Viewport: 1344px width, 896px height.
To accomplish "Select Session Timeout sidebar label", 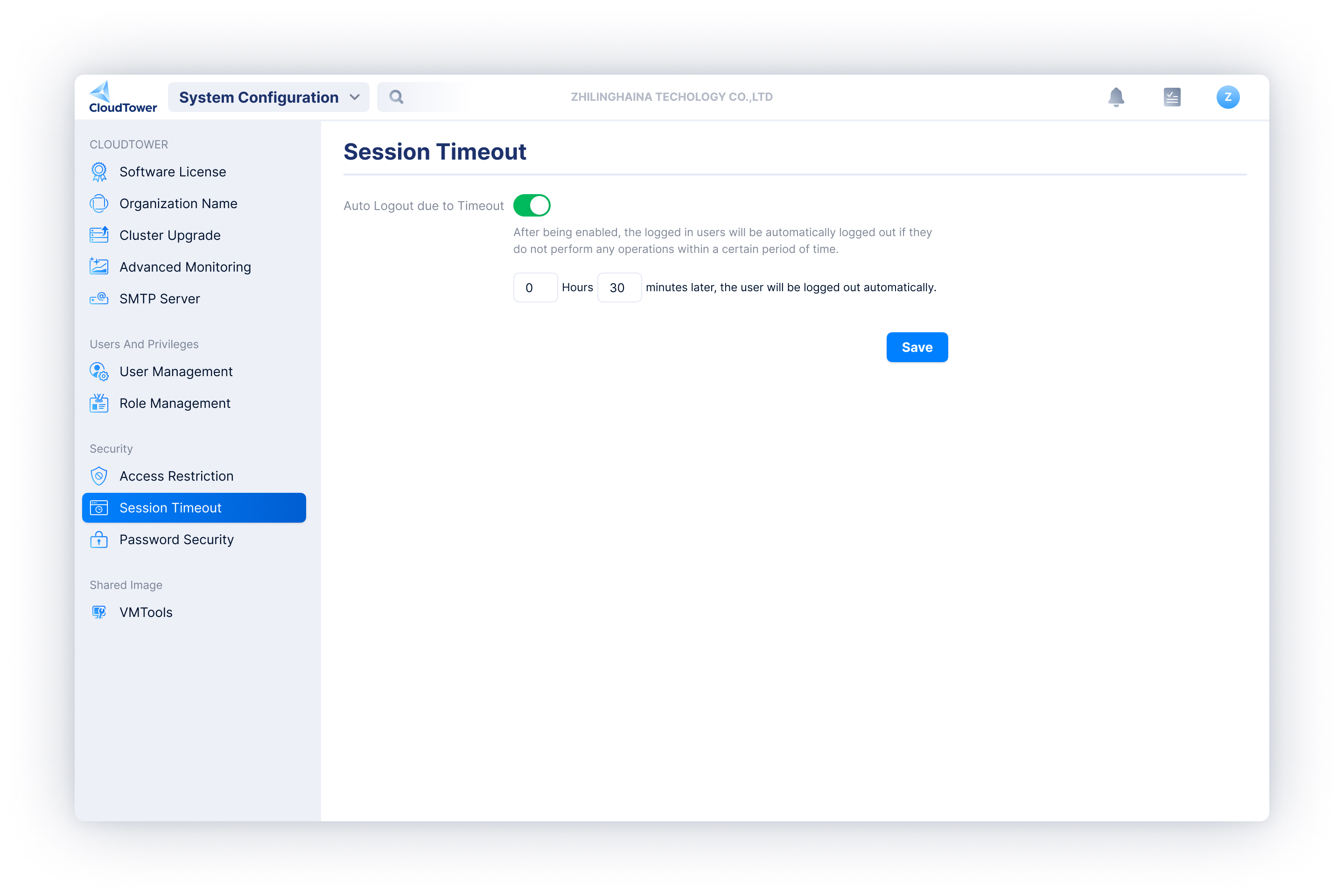I will coord(170,507).
